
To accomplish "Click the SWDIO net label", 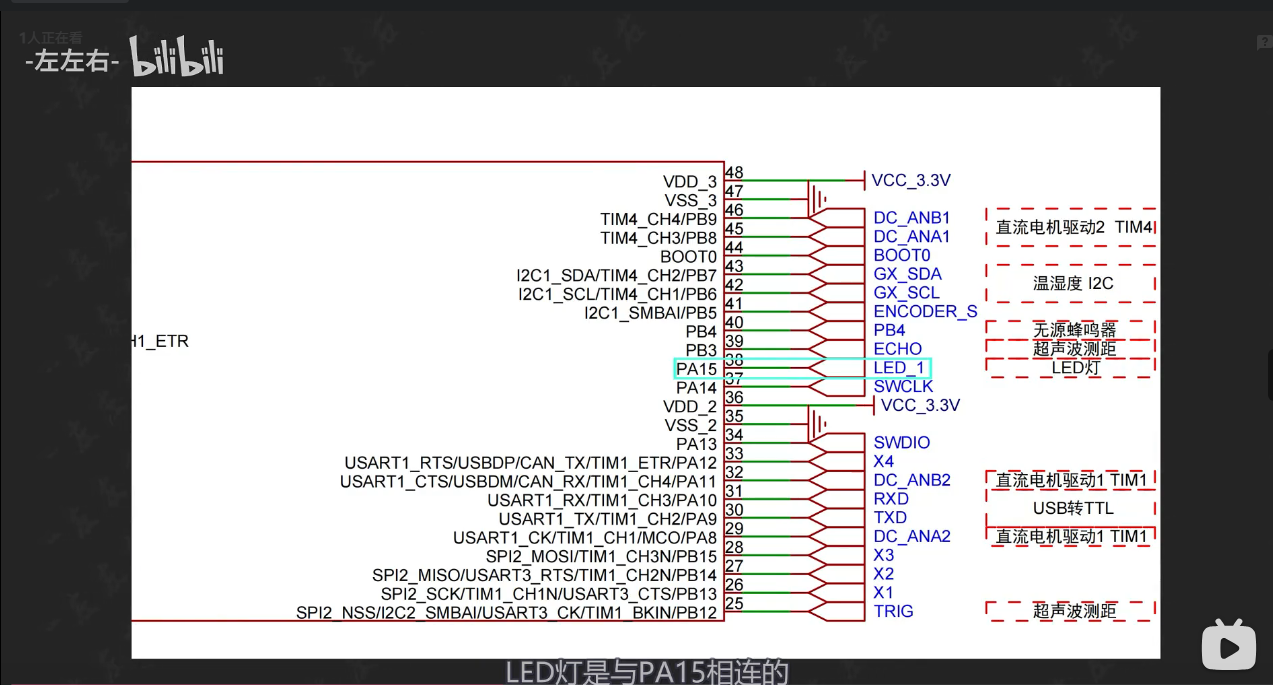I will coord(901,443).
